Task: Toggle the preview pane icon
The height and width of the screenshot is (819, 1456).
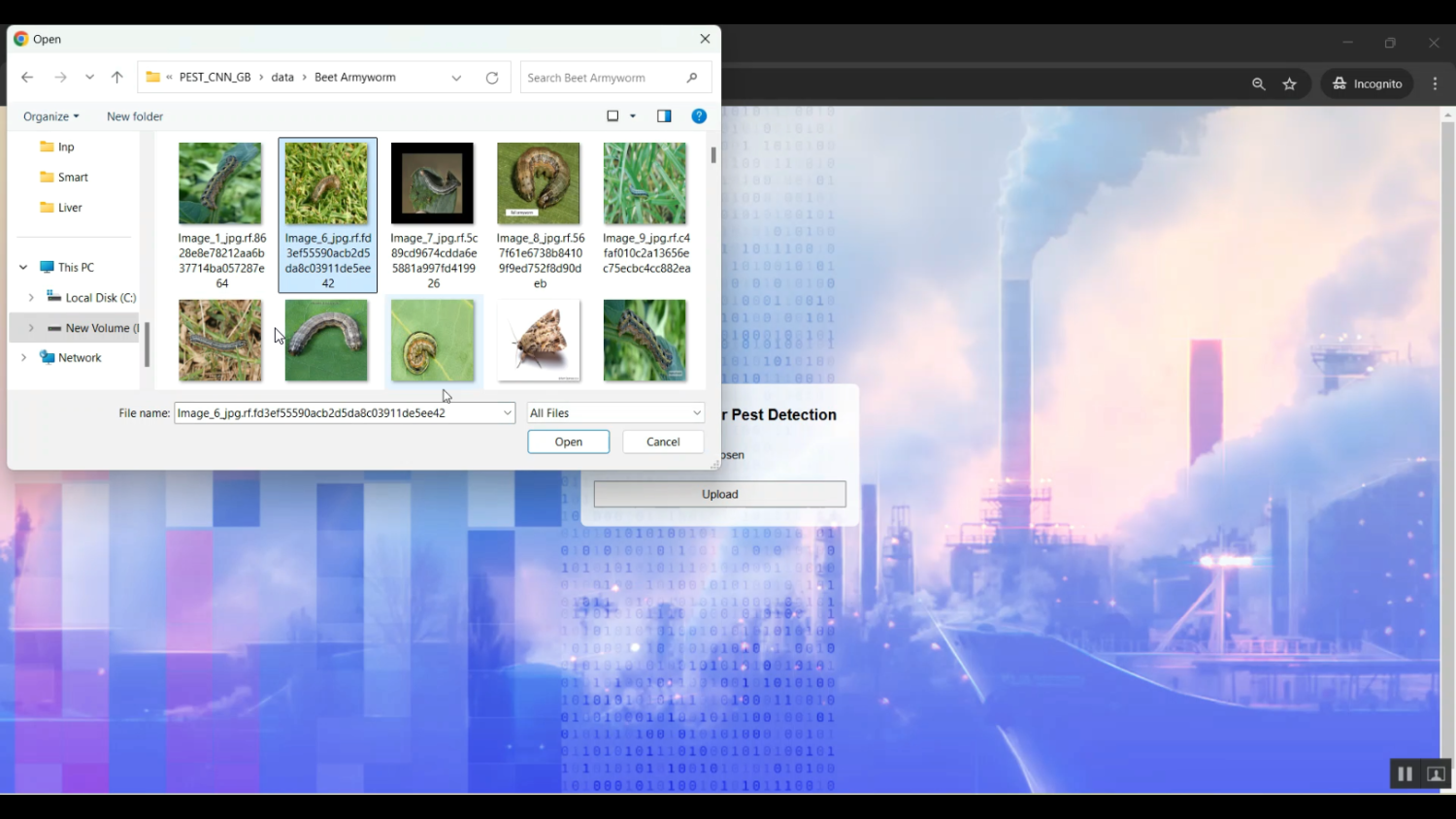Action: coord(664,116)
